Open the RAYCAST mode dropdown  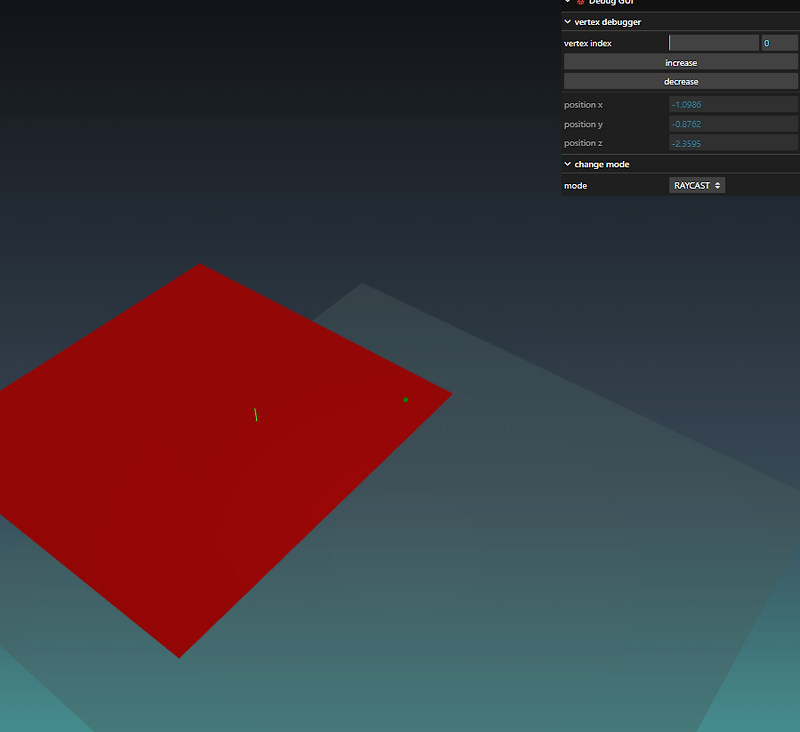[x=696, y=185]
